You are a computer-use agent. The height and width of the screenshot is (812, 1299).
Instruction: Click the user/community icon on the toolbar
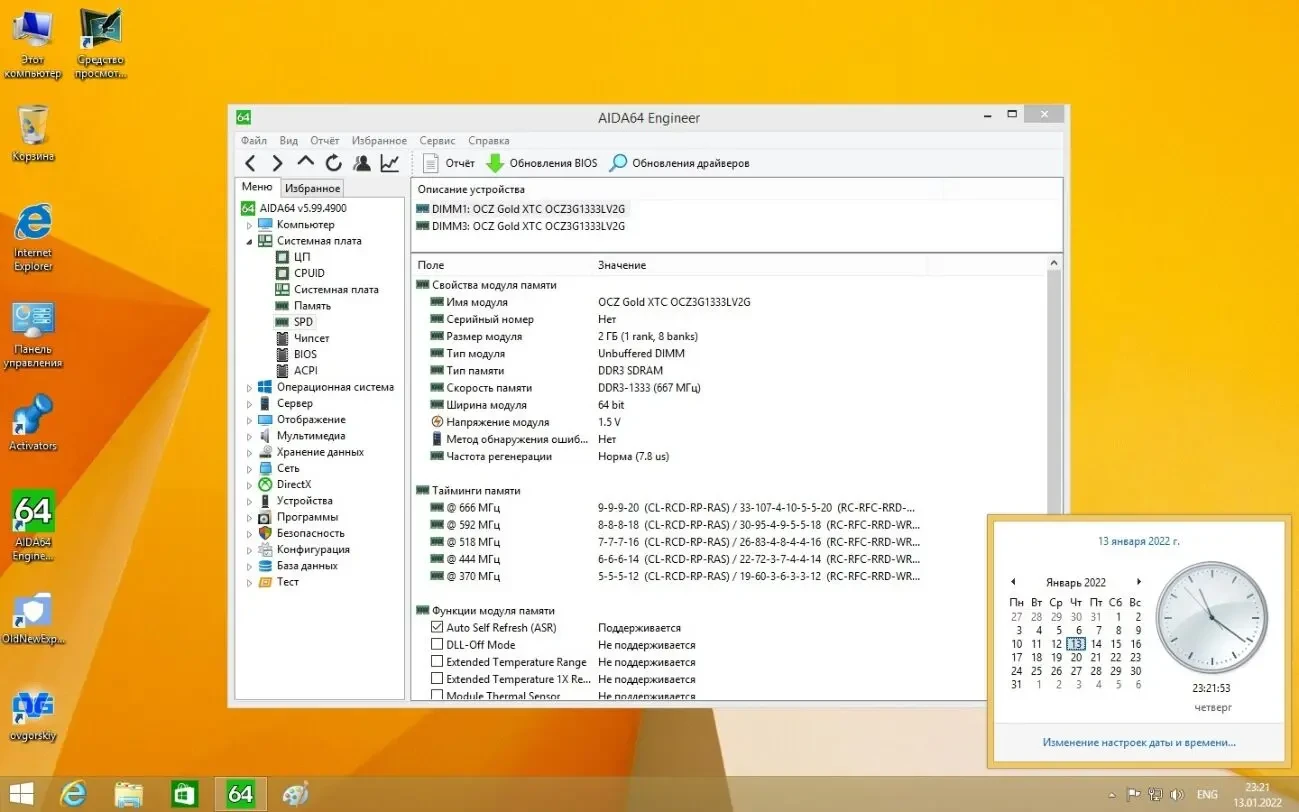click(361, 162)
